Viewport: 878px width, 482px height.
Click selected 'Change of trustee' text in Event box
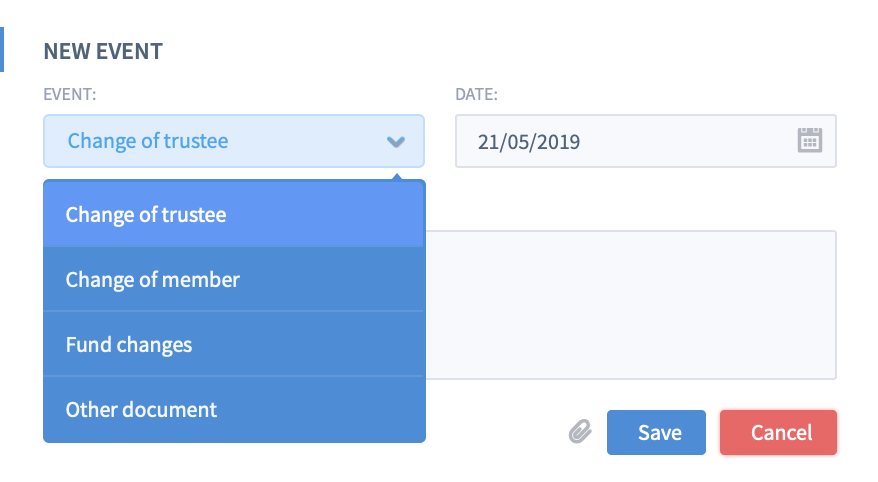pyautogui.click(x=148, y=141)
